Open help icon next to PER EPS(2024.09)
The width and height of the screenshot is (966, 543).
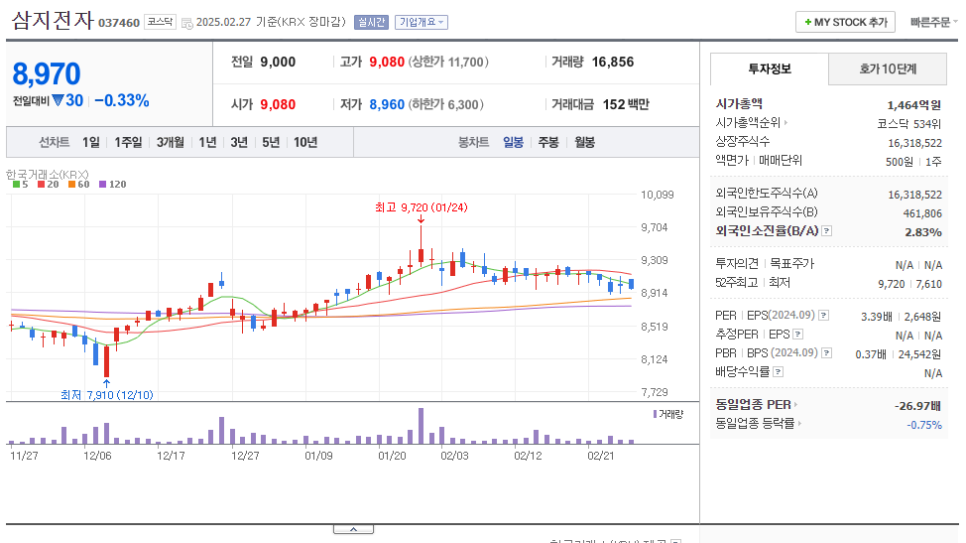(x=824, y=316)
